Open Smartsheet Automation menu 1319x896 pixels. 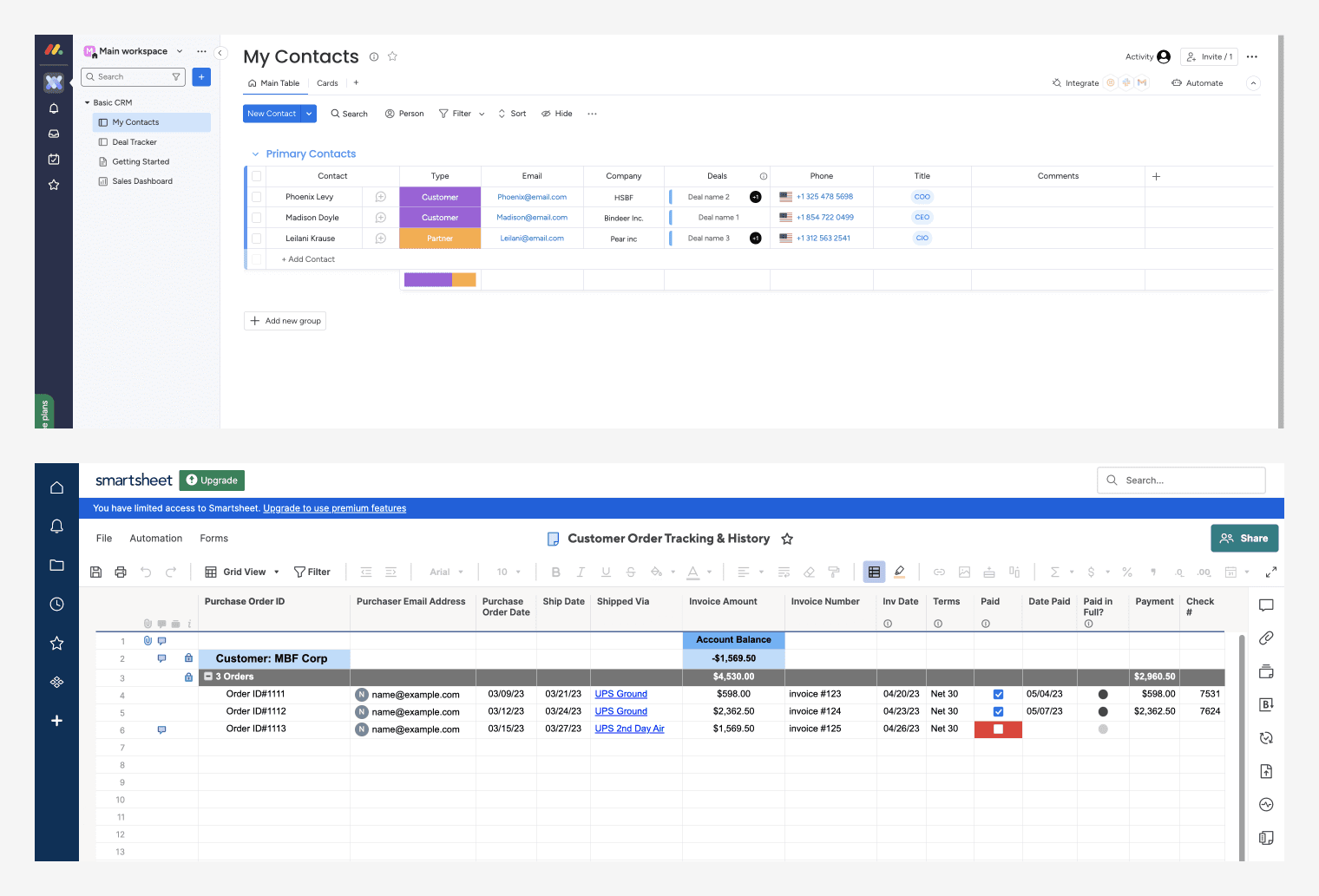pyautogui.click(x=156, y=539)
